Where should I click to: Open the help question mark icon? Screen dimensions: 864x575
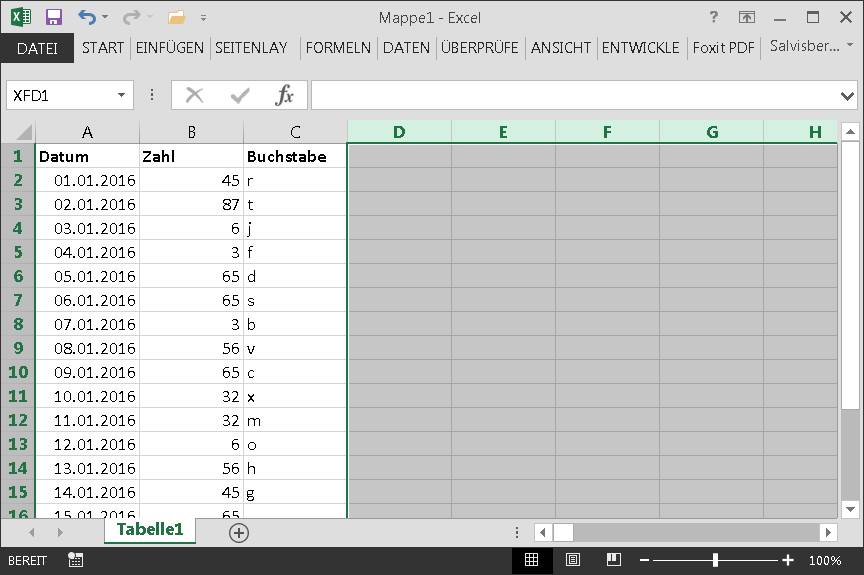[714, 17]
